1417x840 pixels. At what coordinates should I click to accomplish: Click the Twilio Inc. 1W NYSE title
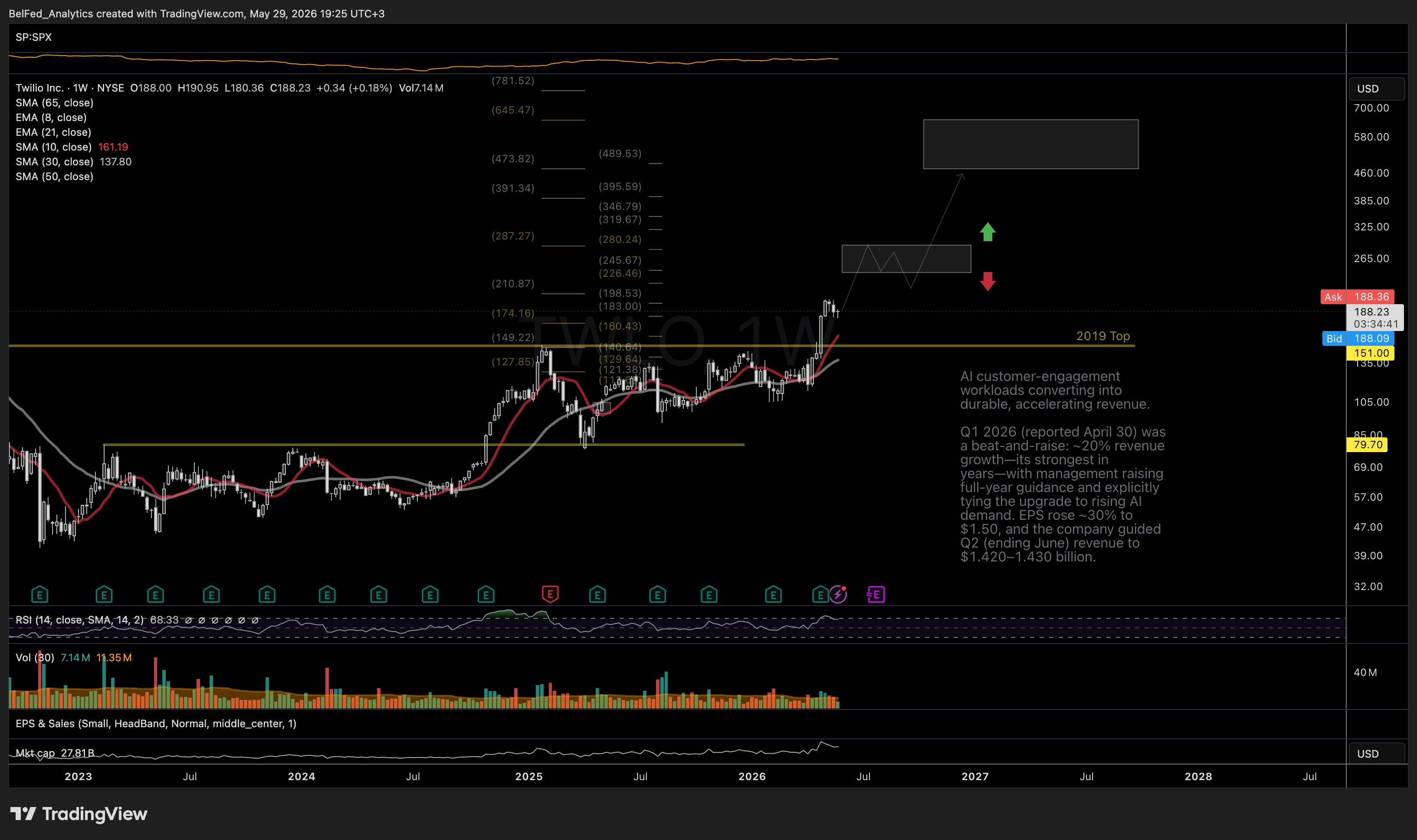69,88
